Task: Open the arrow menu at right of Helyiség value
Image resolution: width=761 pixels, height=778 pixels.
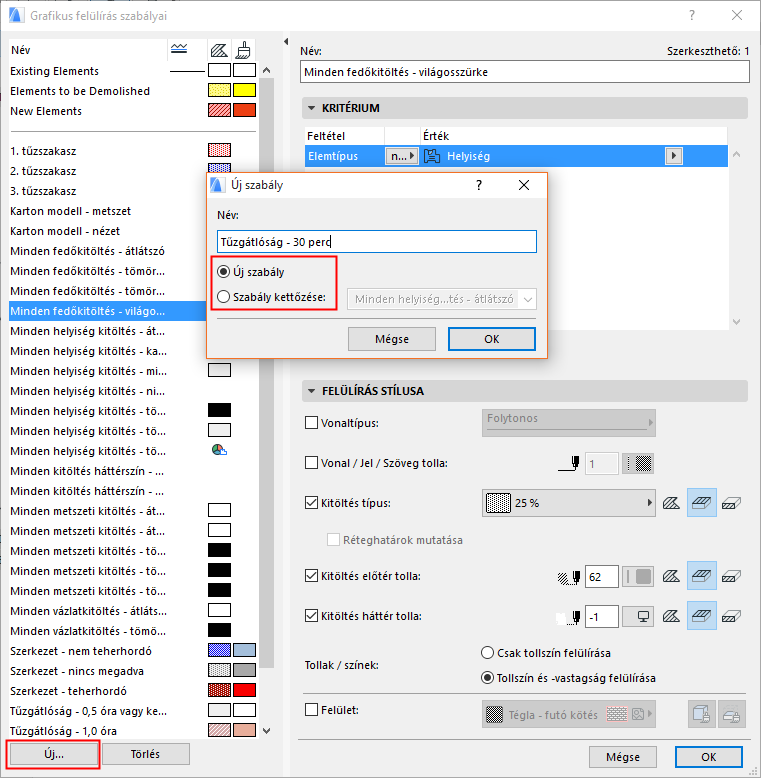Action: pos(673,156)
